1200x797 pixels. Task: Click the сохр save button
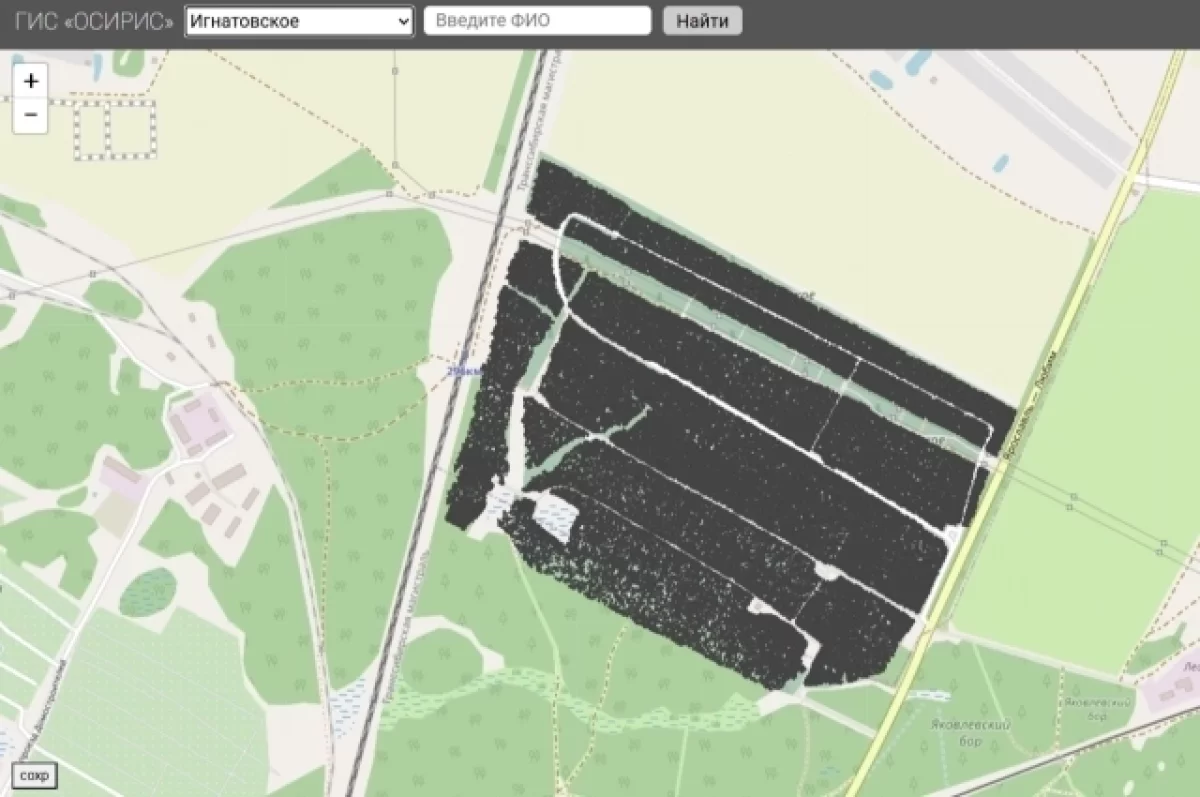click(34, 775)
